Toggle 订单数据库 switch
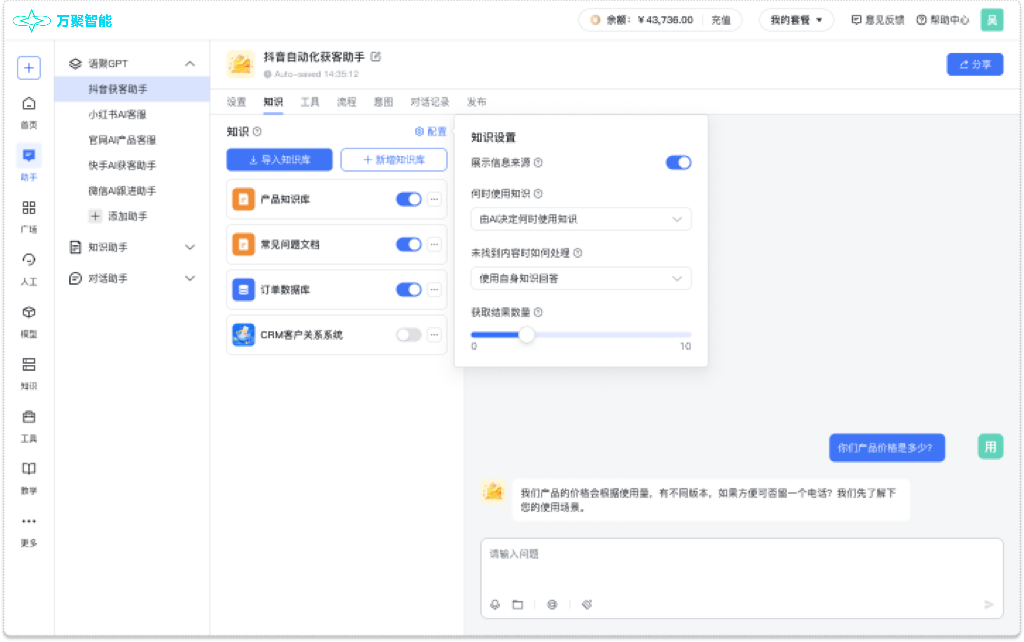 409,289
